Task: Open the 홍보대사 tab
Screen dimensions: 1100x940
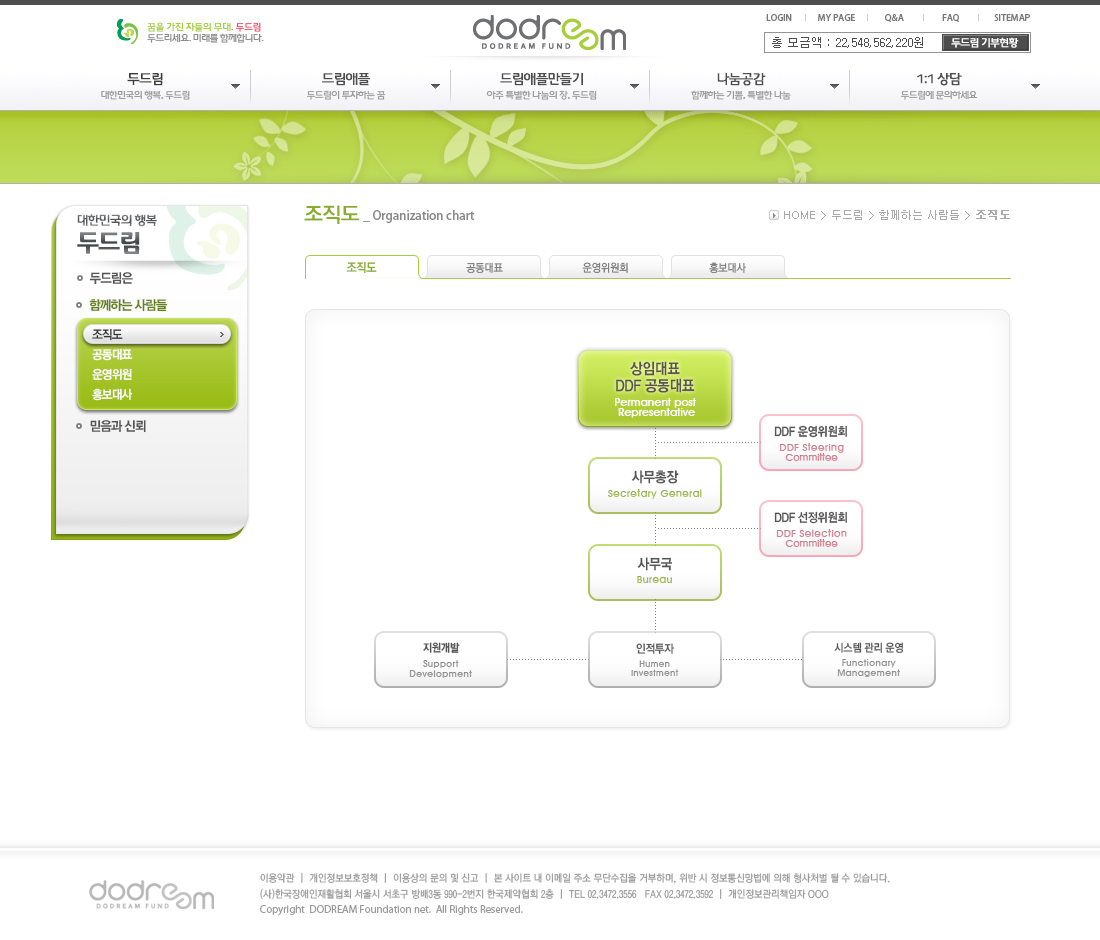Action: click(x=727, y=268)
